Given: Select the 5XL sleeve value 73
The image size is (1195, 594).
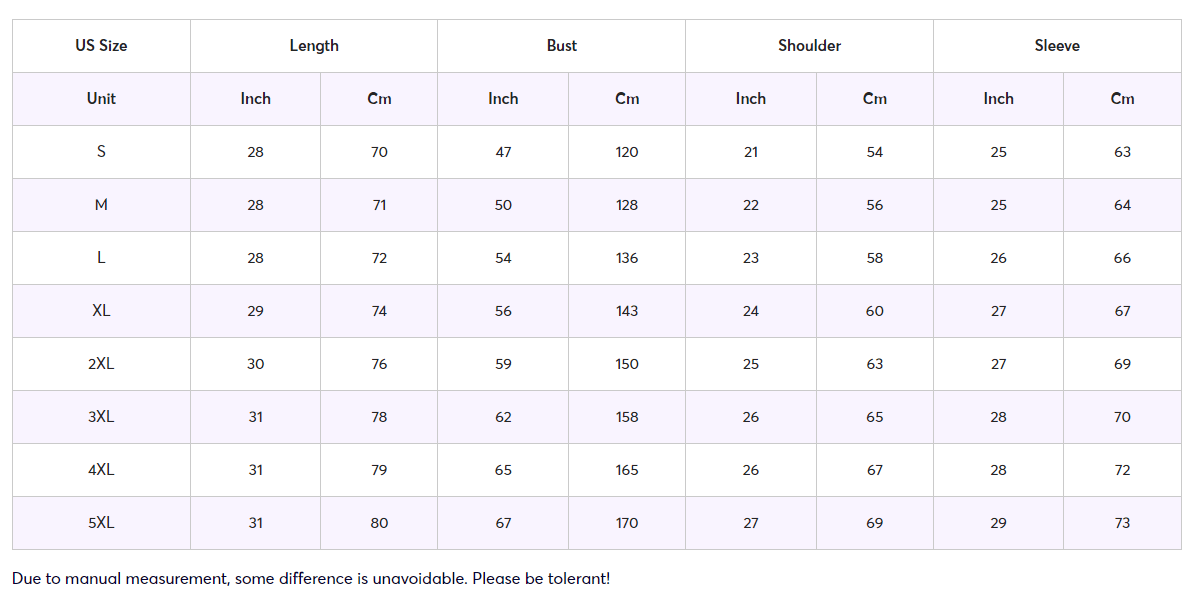Looking at the screenshot, I should click(x=1122, y=523).
